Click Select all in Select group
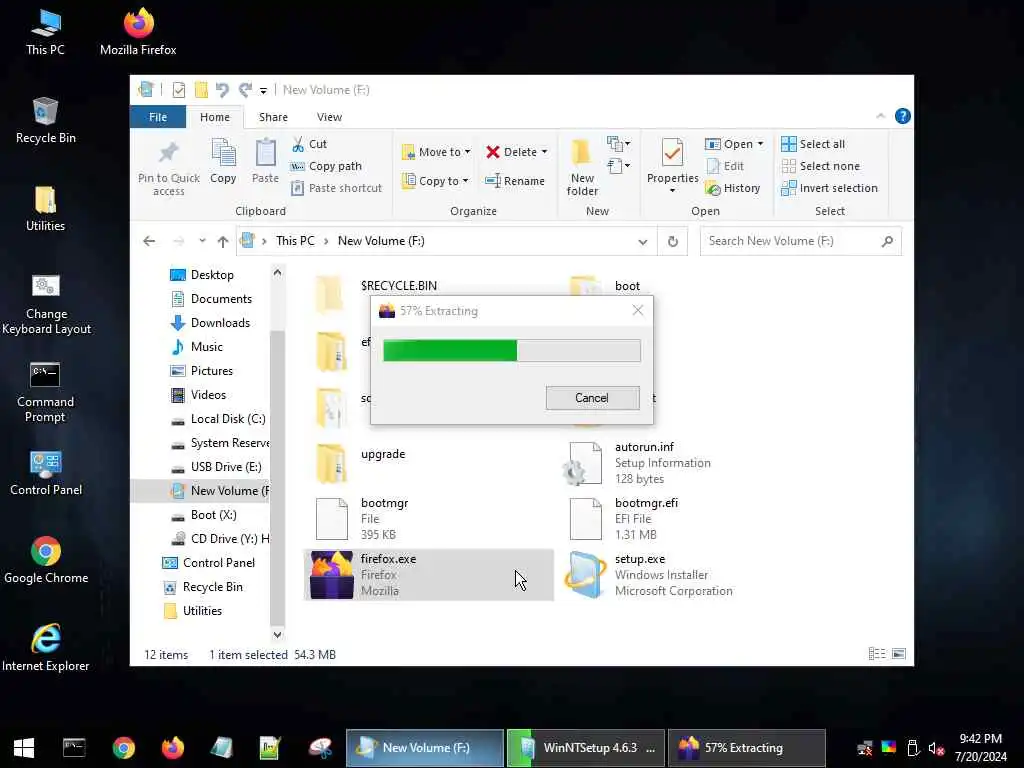Image resolution: width=1024 pixels, height=768 pixels. tap(813, 144)
